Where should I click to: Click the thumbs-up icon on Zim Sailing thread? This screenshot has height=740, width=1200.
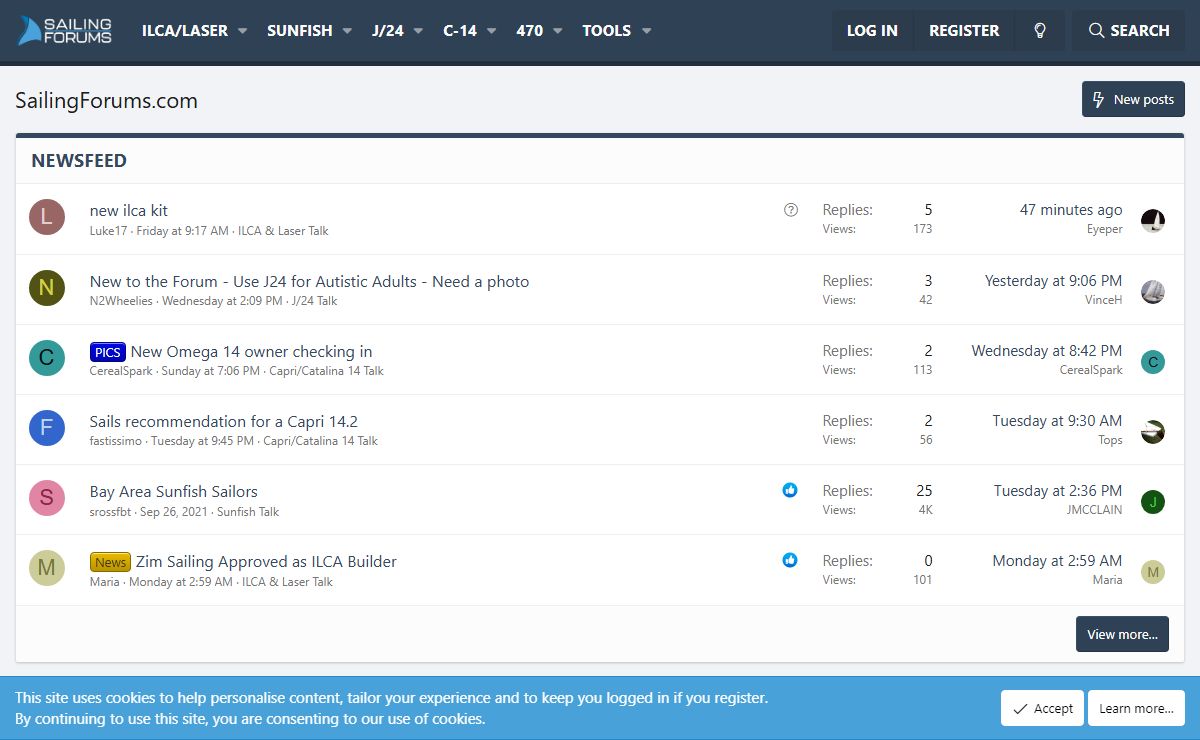(x=790, y=560)
